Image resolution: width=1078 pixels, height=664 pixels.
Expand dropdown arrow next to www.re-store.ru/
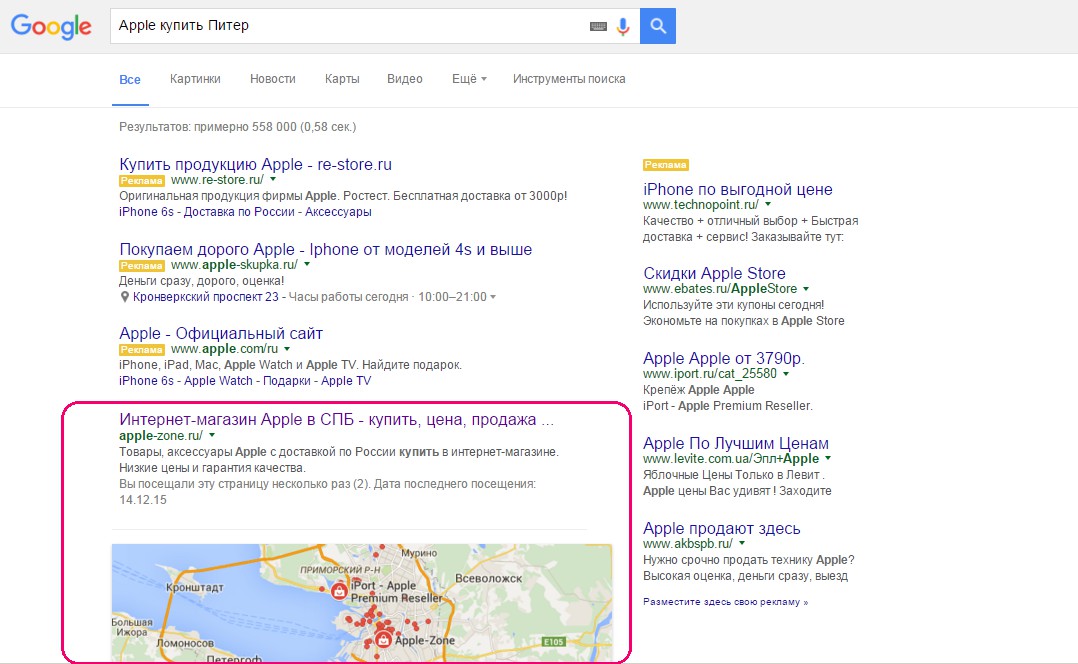pyautogui.click(x=273, y=179)
